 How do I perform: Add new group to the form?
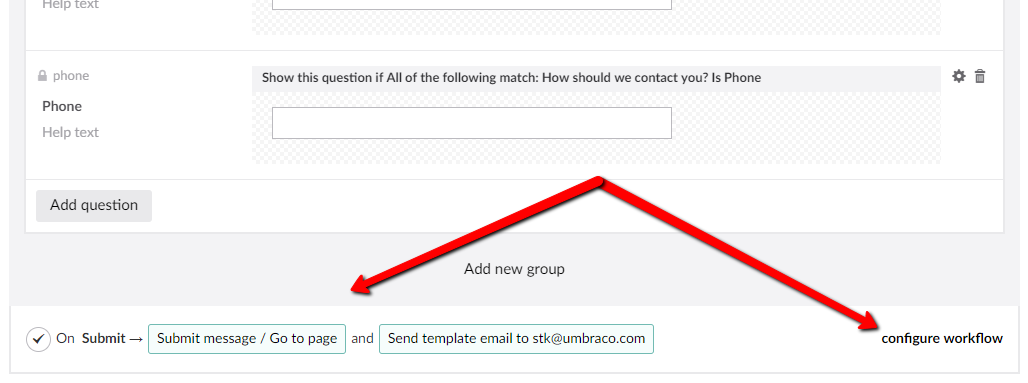pyautogui.click(x=514, y=269)
